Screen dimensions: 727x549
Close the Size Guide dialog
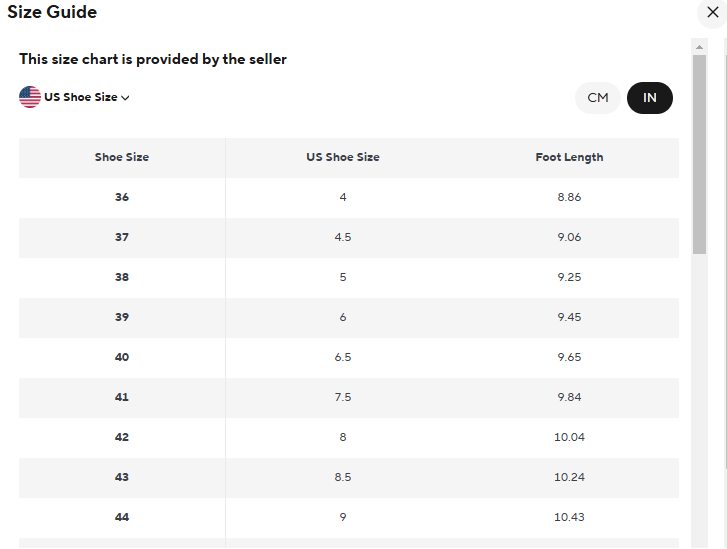713,12
